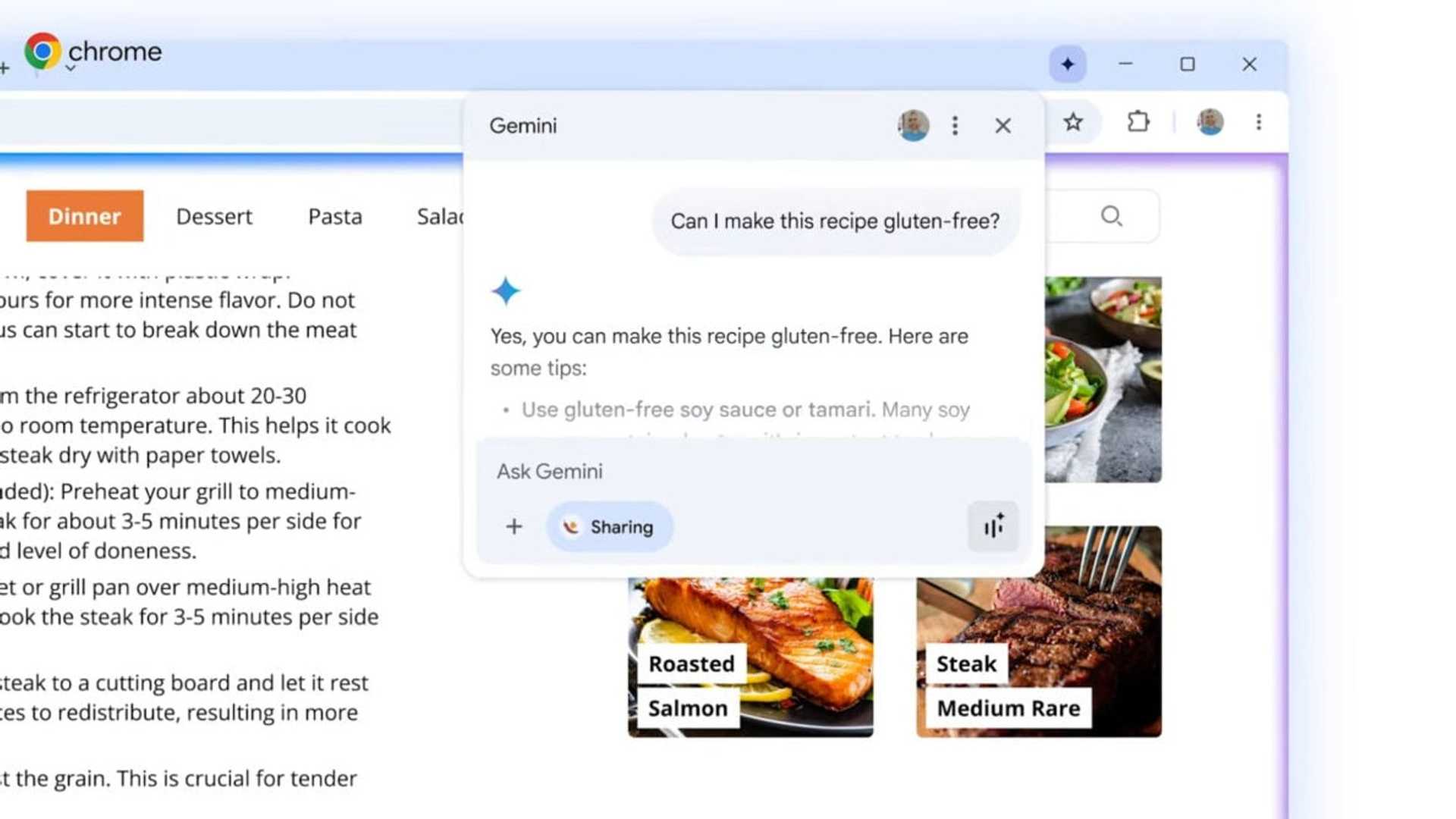Switch to the Dinner tab
Image resolution: width=1456 pixels, height=819 pixels.
tap(84, 216)
